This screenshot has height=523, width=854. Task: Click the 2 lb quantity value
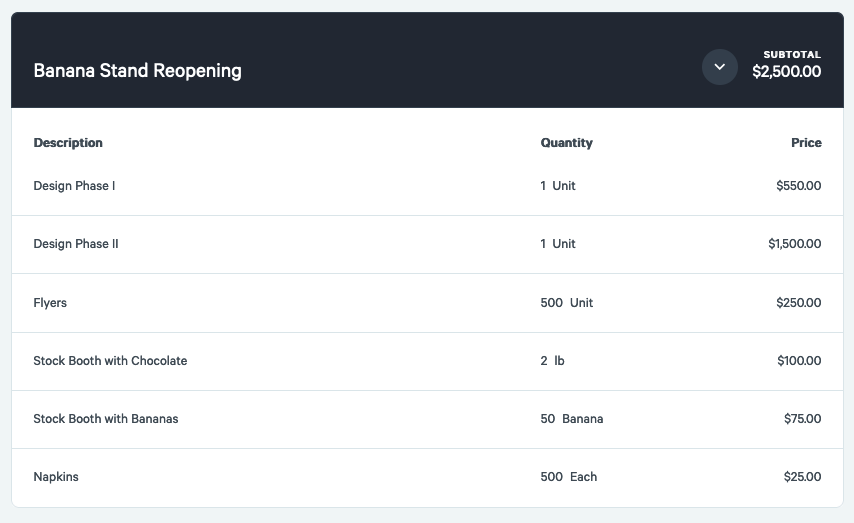[x=552, y=361]
